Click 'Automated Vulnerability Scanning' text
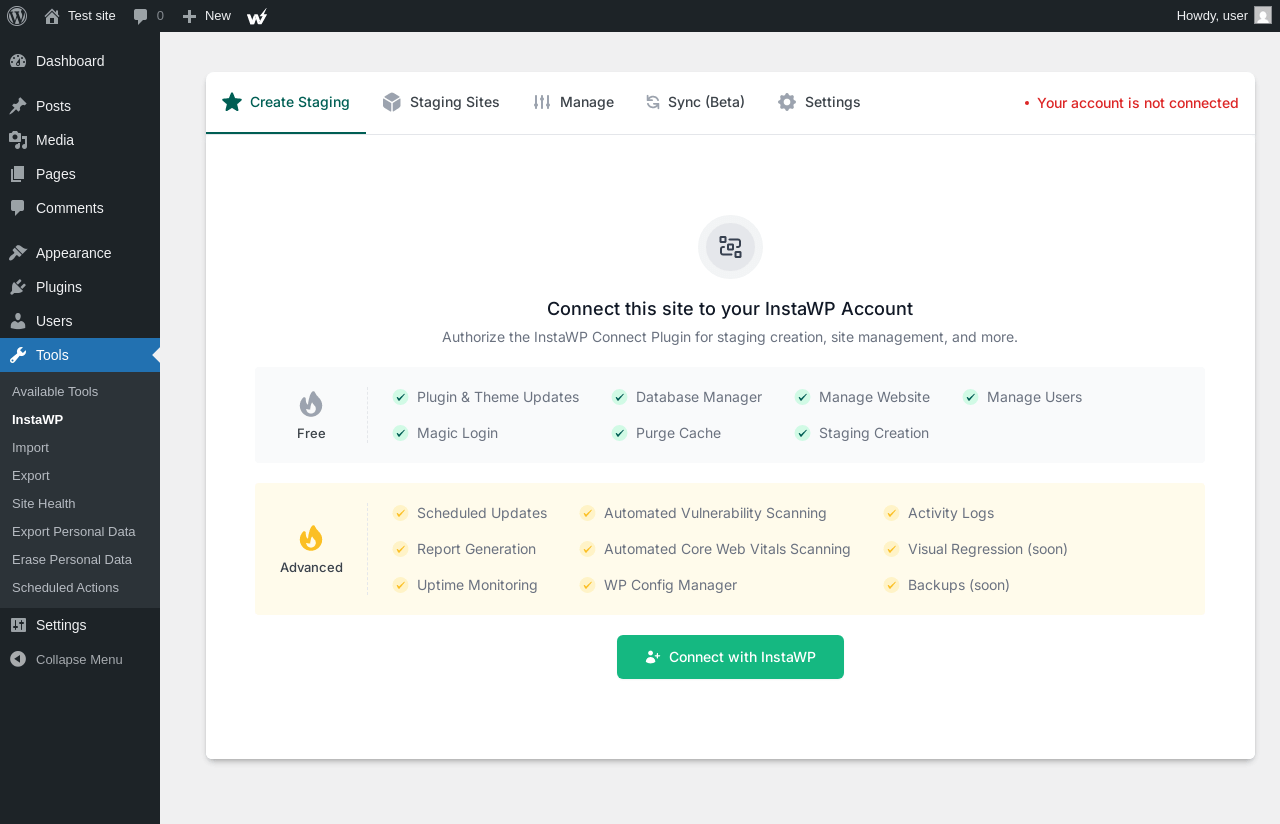The width and height of the screenshot is (1280, 824). tap(715, 513)
